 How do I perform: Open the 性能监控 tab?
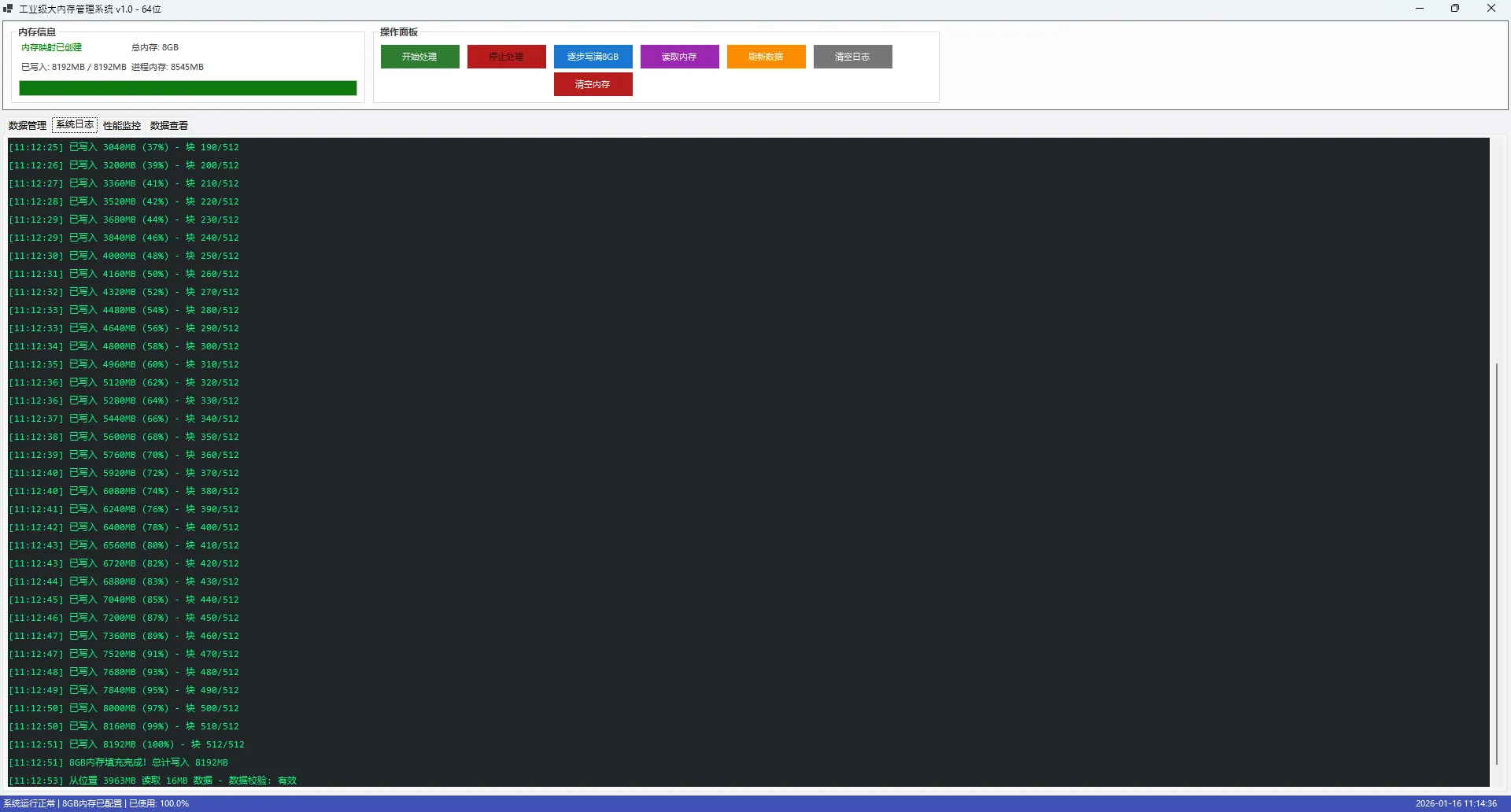pyautogui.click(x=122, y=126)
